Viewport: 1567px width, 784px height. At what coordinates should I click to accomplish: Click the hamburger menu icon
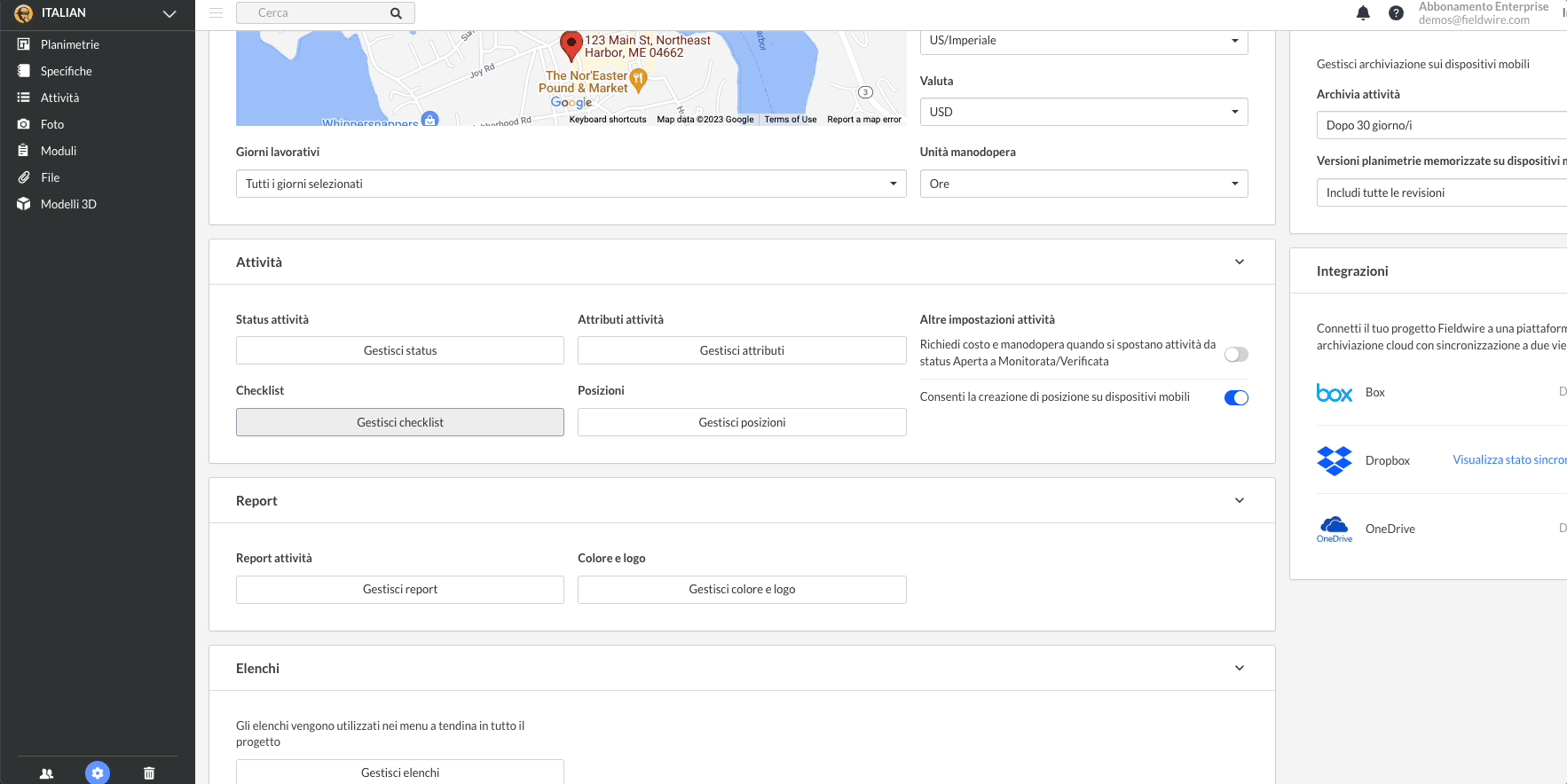tap(216, 13)
